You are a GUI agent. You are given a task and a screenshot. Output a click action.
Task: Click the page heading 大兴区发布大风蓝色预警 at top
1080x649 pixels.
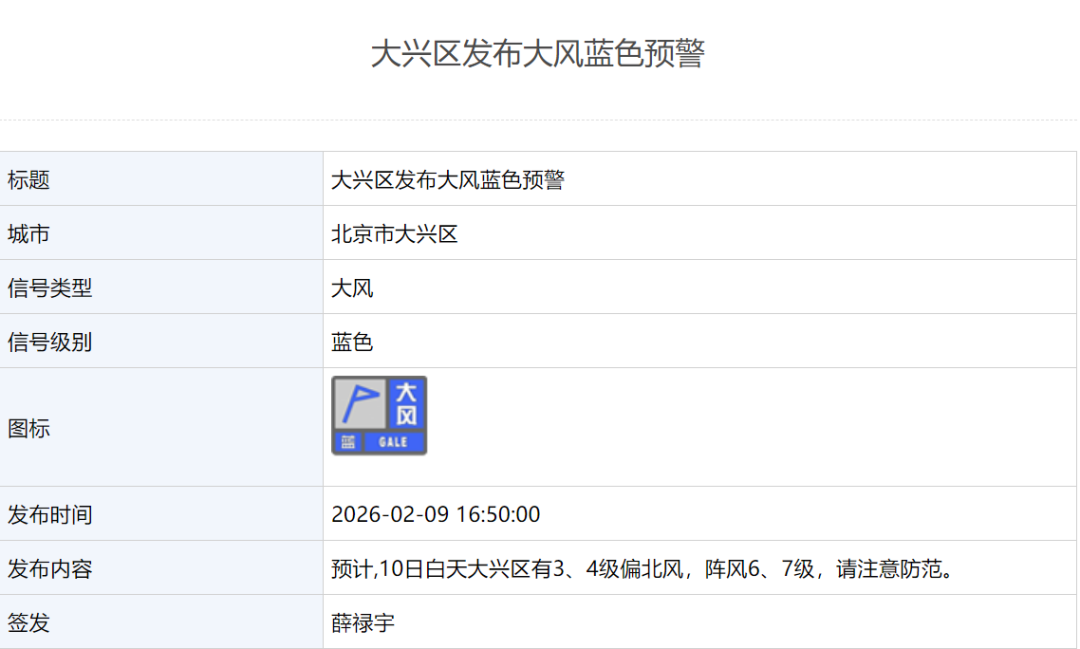point(538,54)
